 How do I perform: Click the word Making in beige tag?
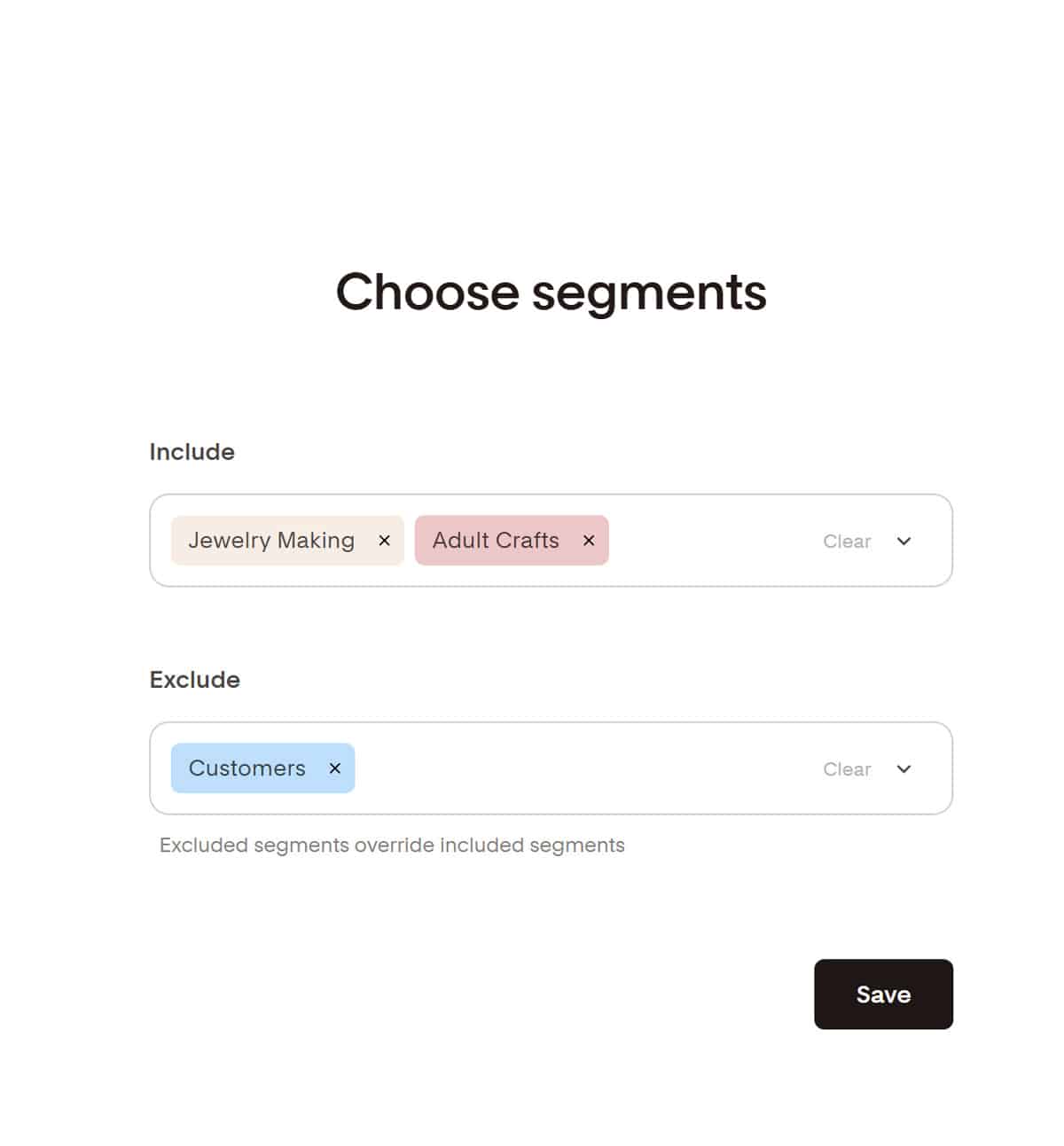pyautogui.click(x=316, y=541)
